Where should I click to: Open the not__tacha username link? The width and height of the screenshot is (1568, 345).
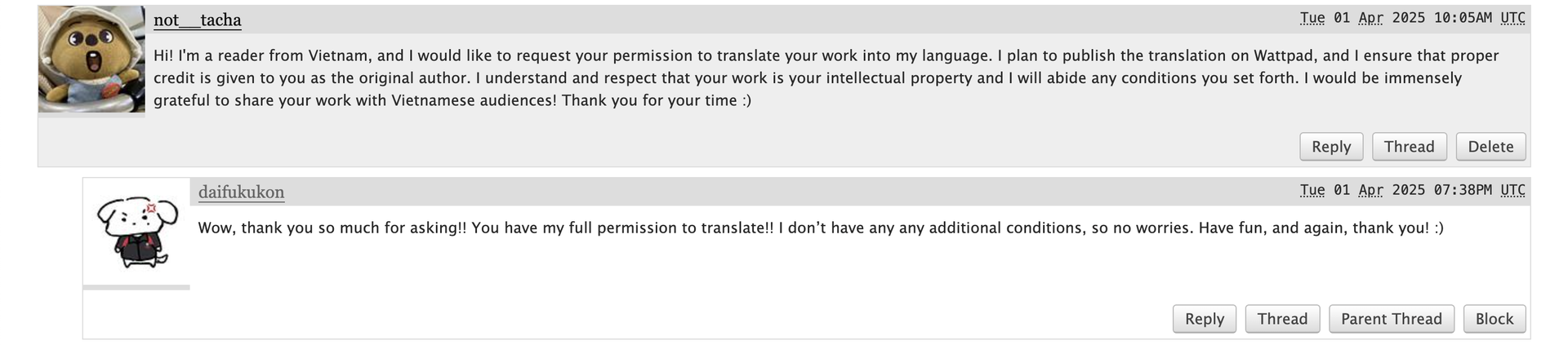tap(197, 20)
